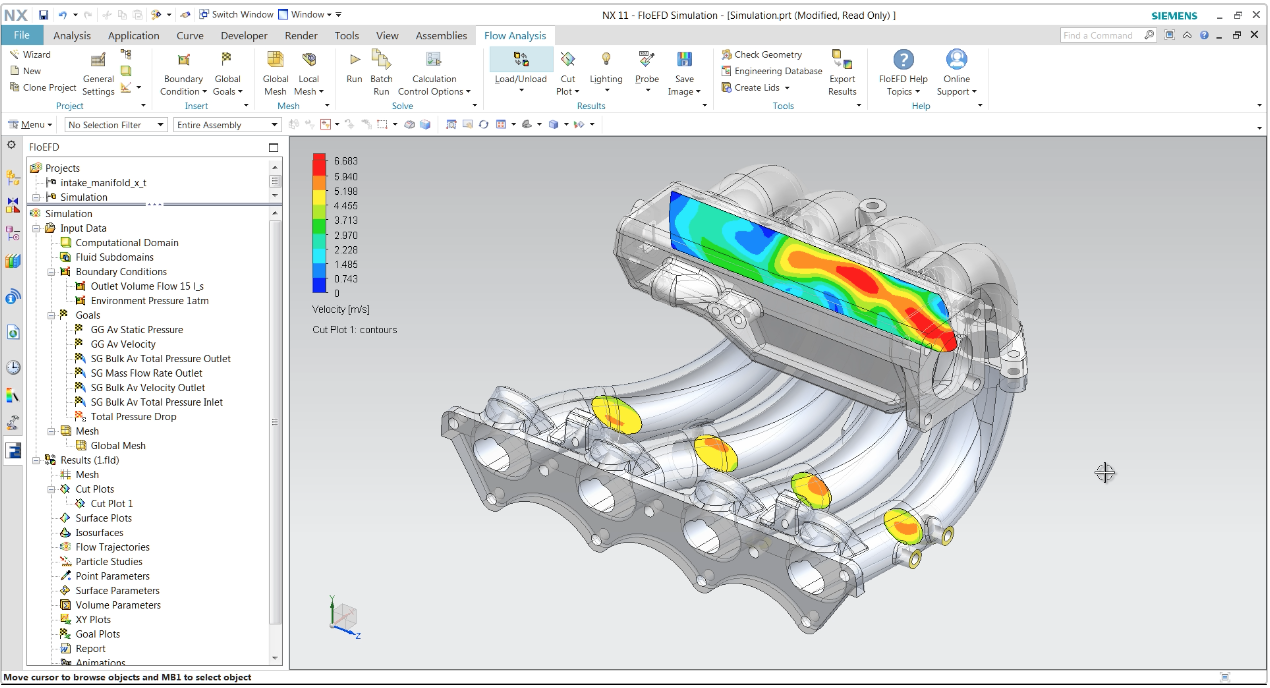Switch to Curve tab

[x=190, y=35]
